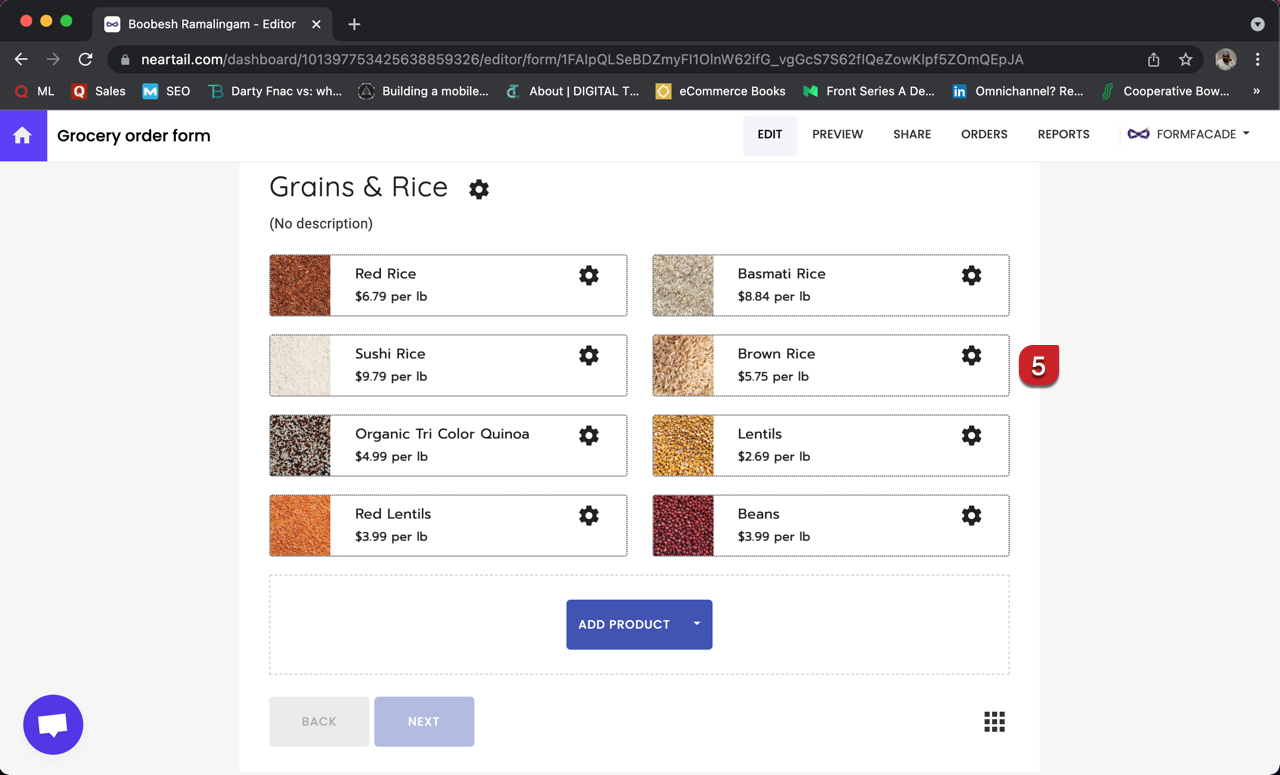1280x775 pixels.
Task: Open settings gear for Basmati Rice
Action: pyautogui.click(x=971, y=275)
